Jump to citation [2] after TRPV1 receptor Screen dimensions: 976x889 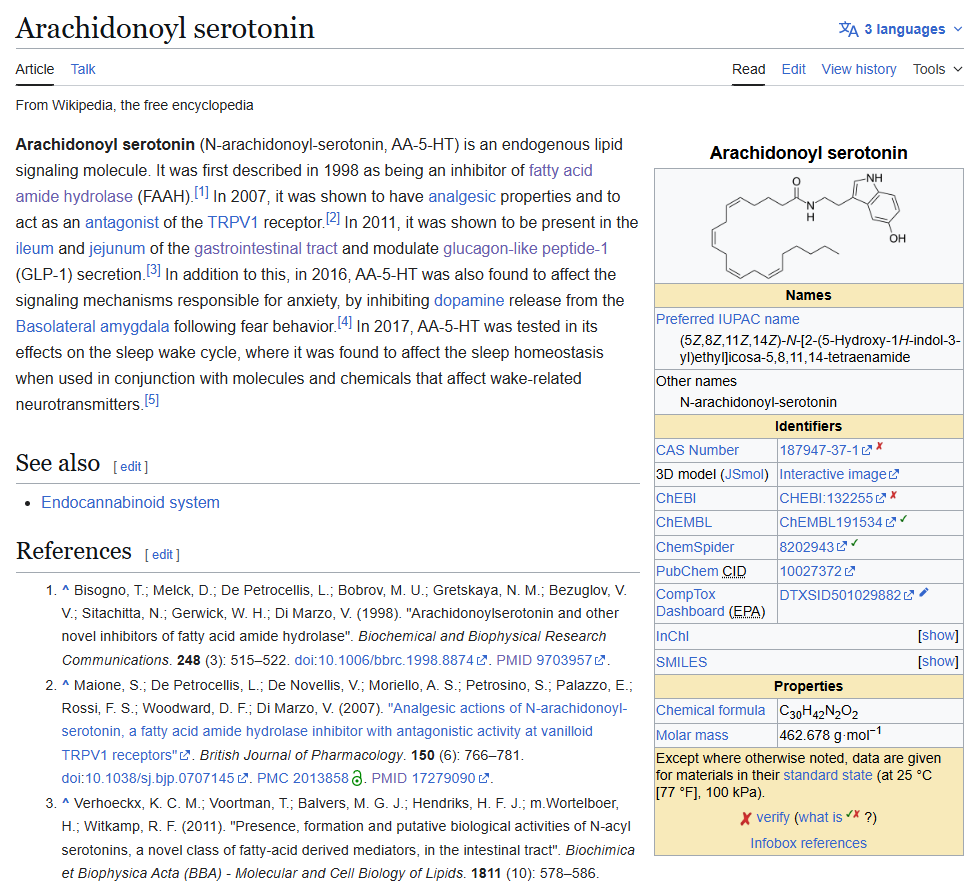point(333,218)
